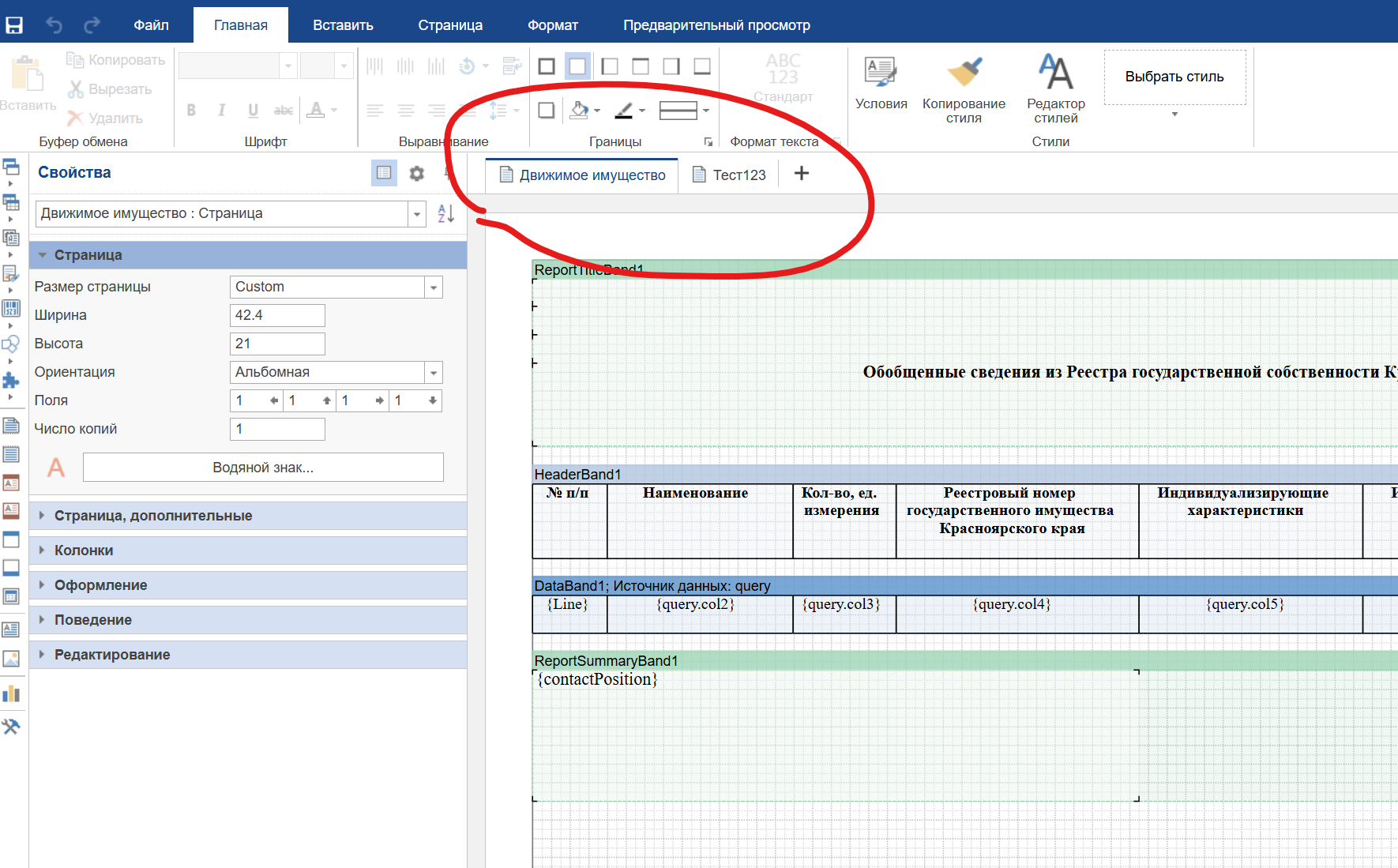Switch to the Формат ribbon tab
This screenshot has height=868, width=1398.
coord(553,25)
